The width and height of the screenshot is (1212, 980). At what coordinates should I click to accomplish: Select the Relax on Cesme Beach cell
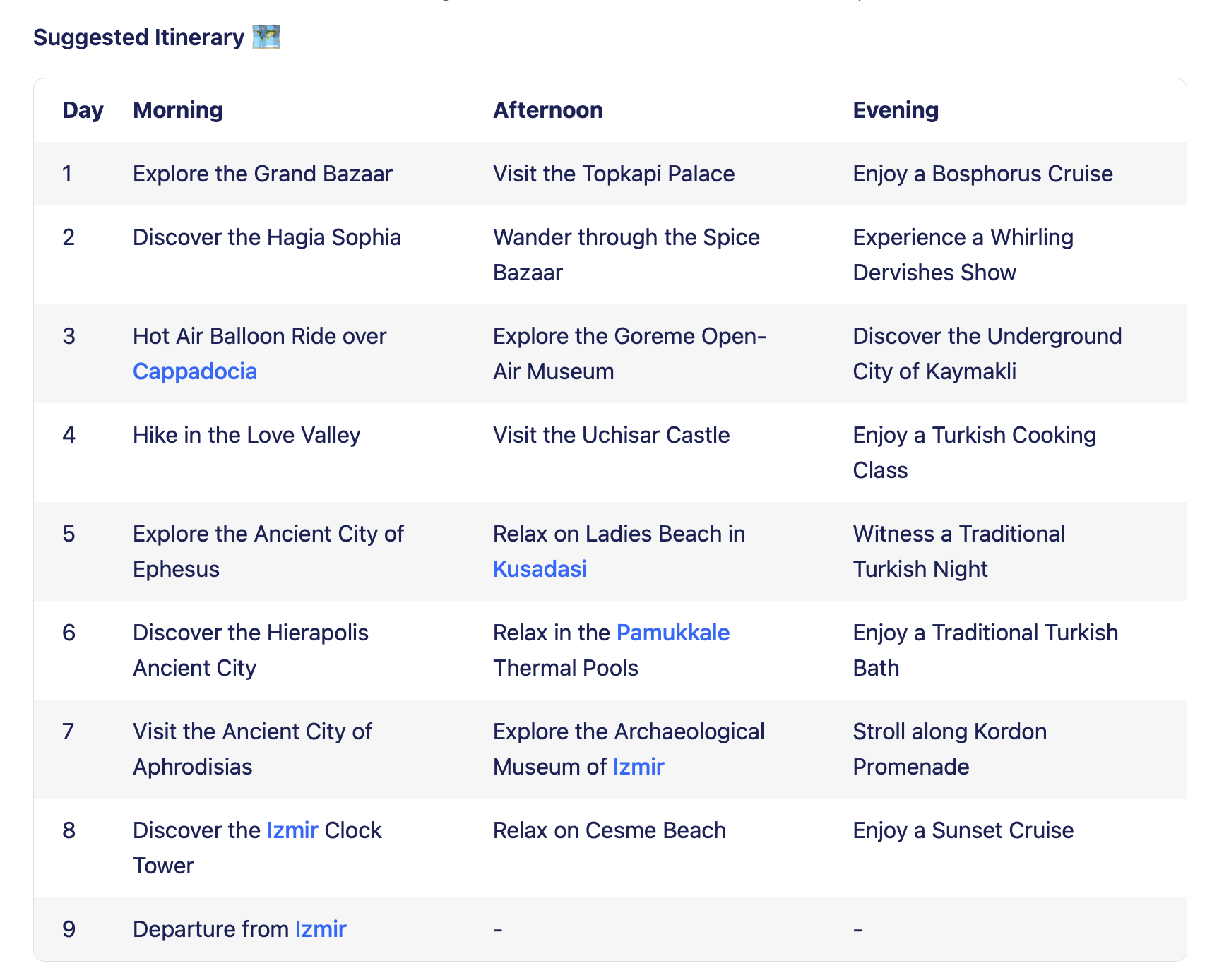[609, 830]
